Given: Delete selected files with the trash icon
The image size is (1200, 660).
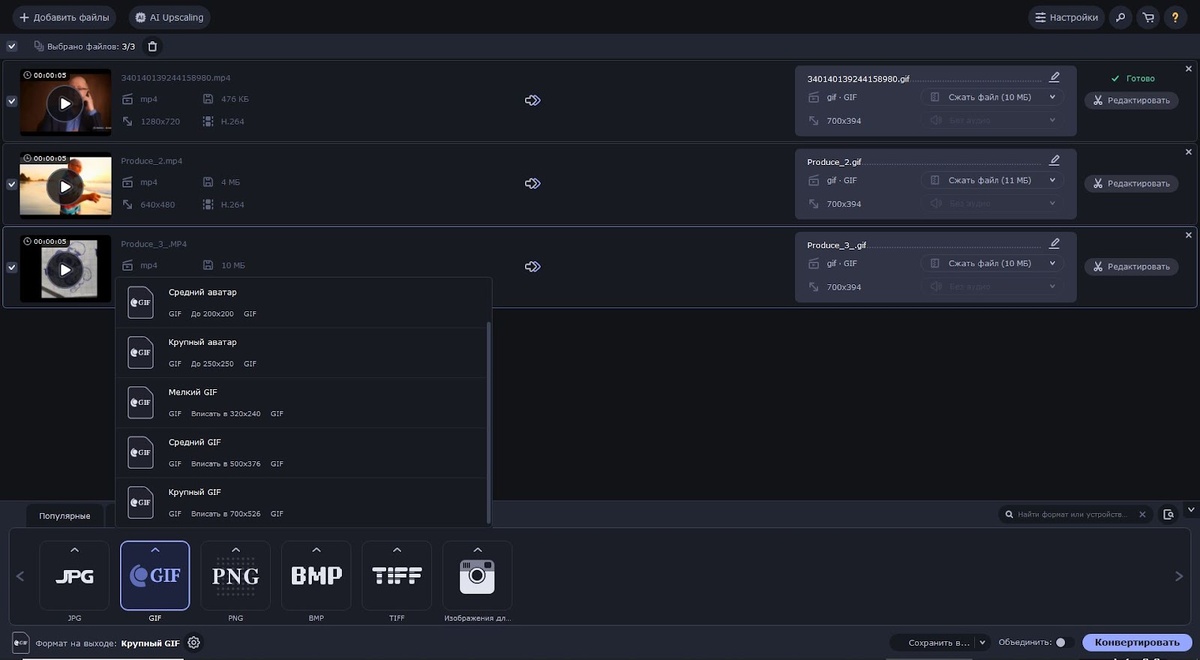Looking at the screenshot, I should (152, 46).
